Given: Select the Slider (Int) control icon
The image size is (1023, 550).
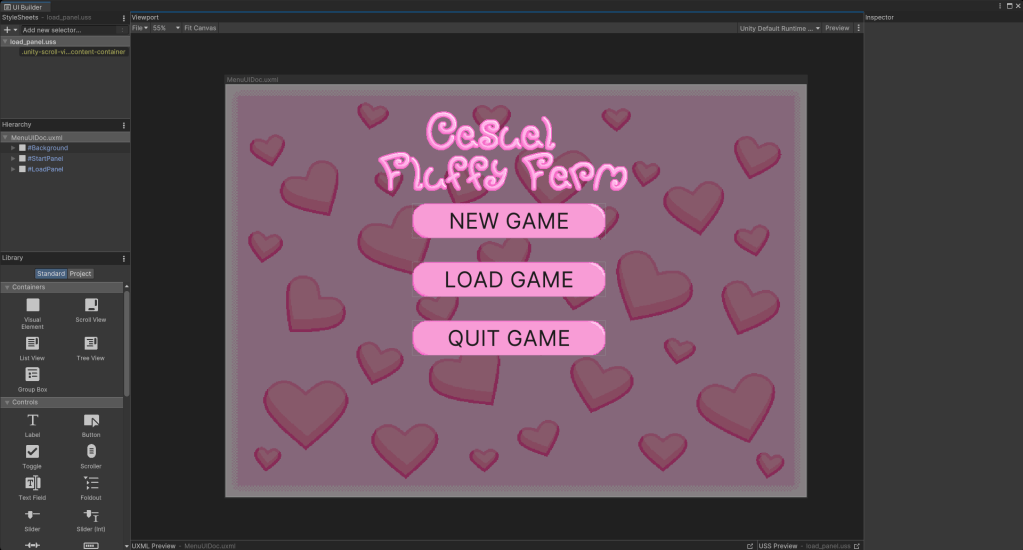Looking at the screenshot, I should 91,515.
